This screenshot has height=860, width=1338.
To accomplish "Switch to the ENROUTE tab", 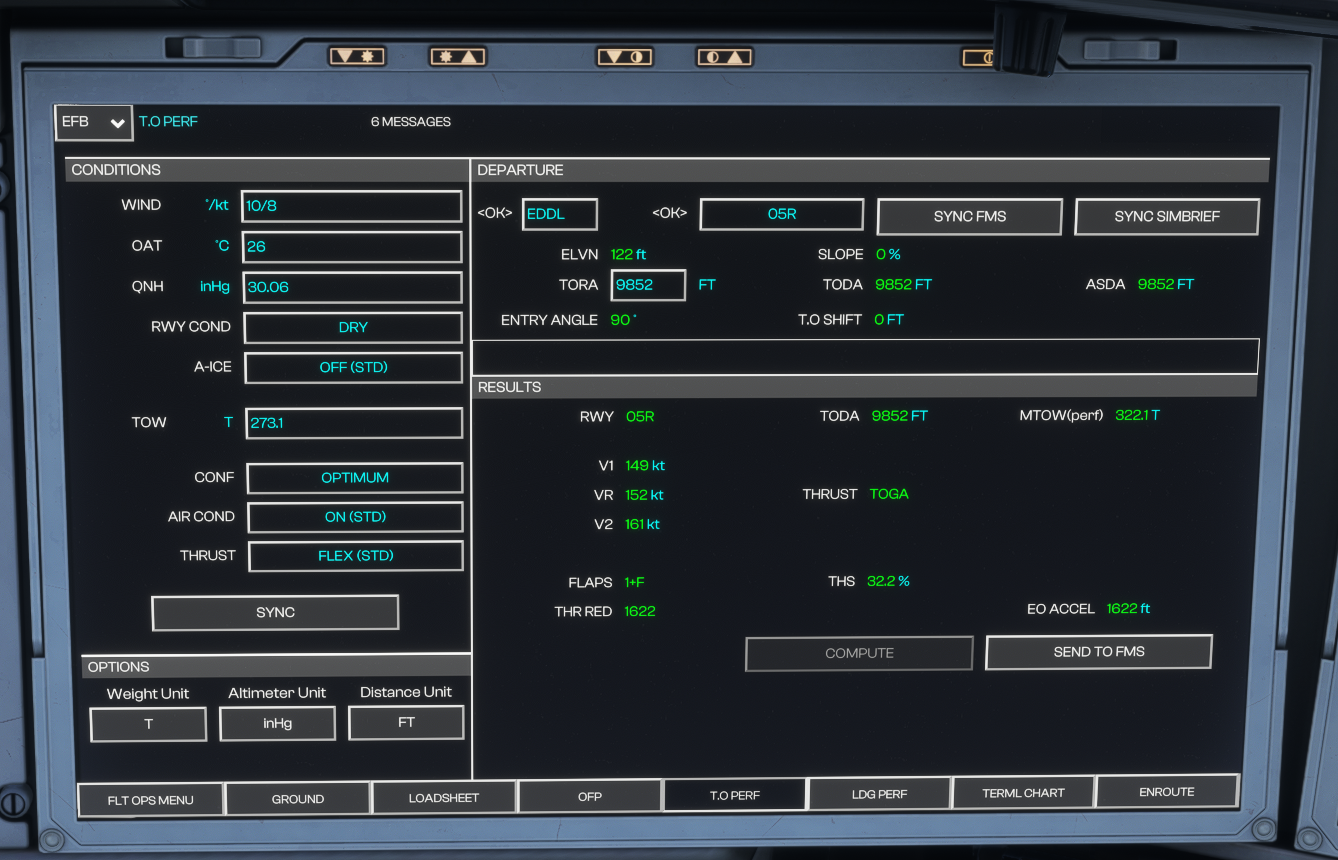I will (x=1167, y=791).
